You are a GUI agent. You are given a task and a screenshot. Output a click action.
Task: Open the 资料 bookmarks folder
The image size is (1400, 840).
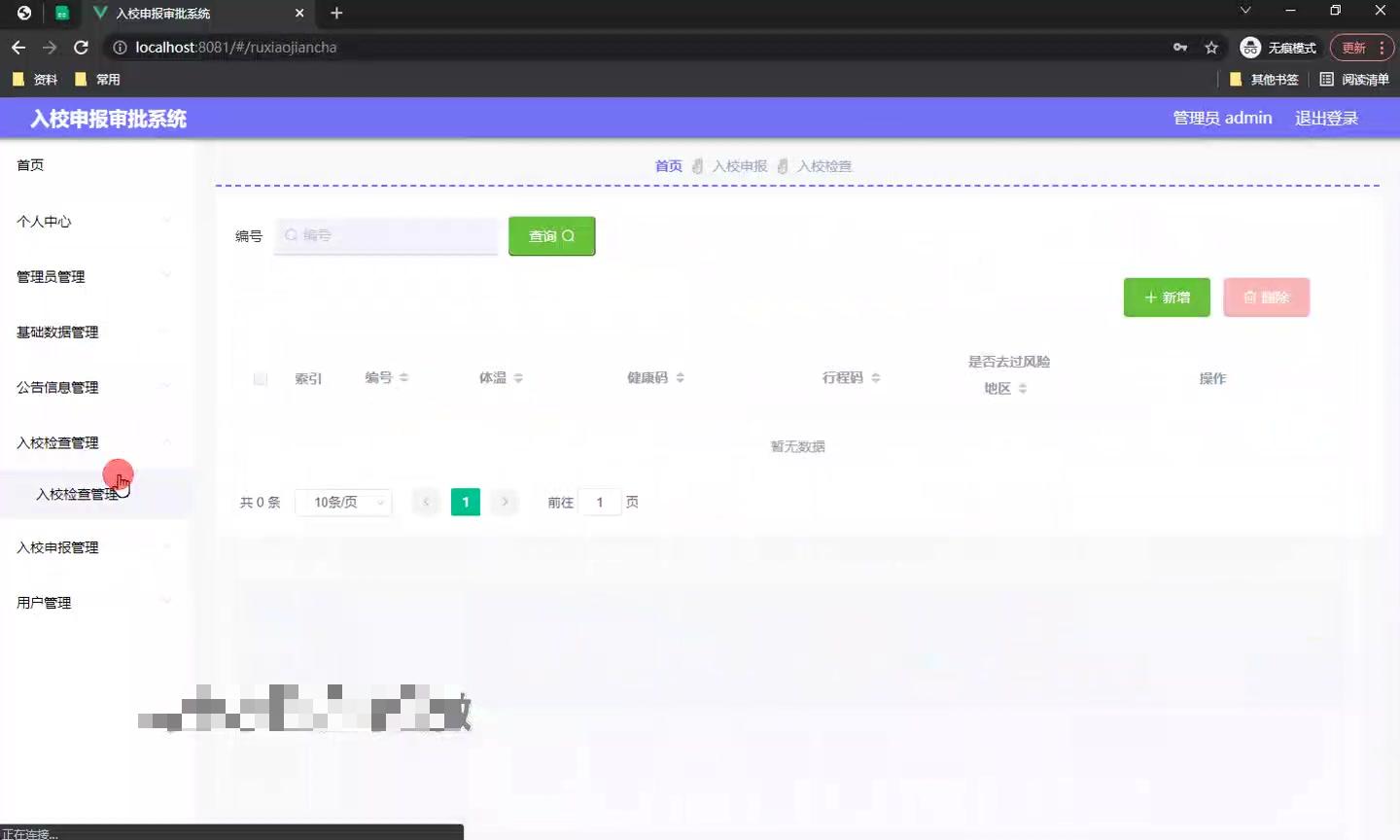click(x=35, y=80)
